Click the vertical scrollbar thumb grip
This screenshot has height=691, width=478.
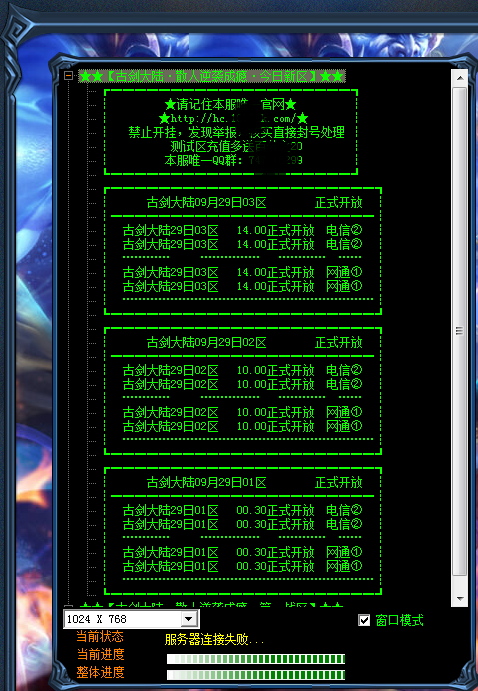point(459,331)
